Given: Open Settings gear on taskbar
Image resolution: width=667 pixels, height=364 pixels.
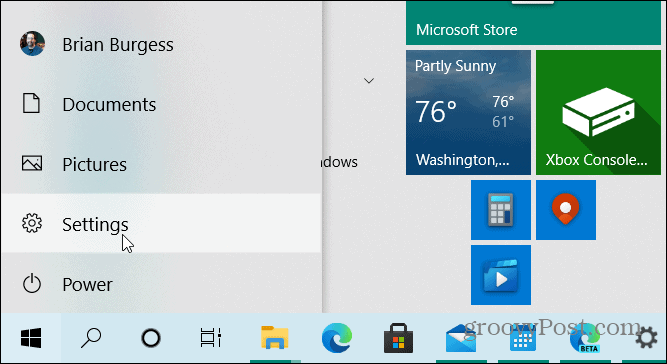Looking at the screenshot, I should pyautogui.click(x=646, y=338).
